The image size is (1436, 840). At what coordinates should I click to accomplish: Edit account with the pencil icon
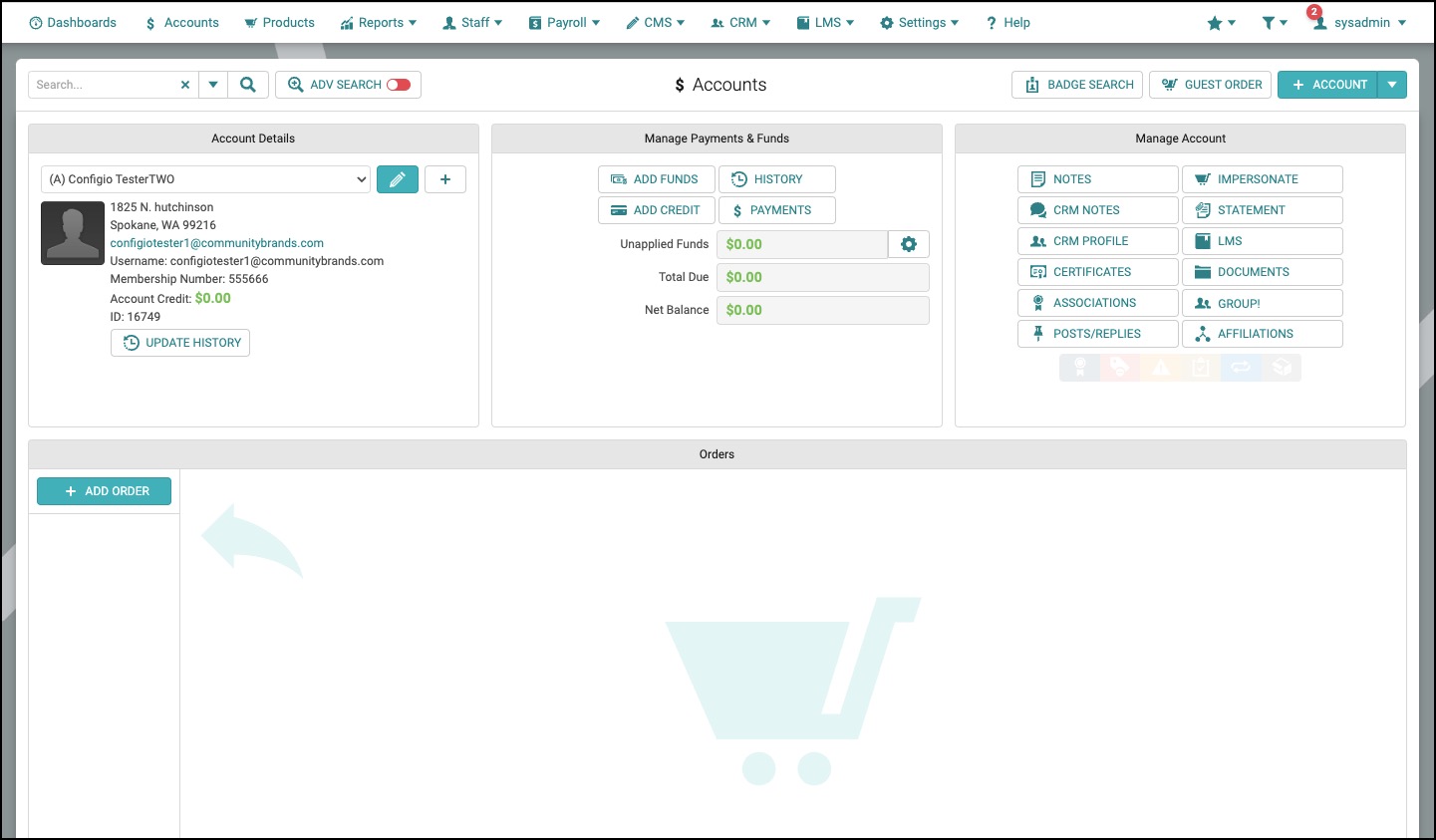point(398,179)
